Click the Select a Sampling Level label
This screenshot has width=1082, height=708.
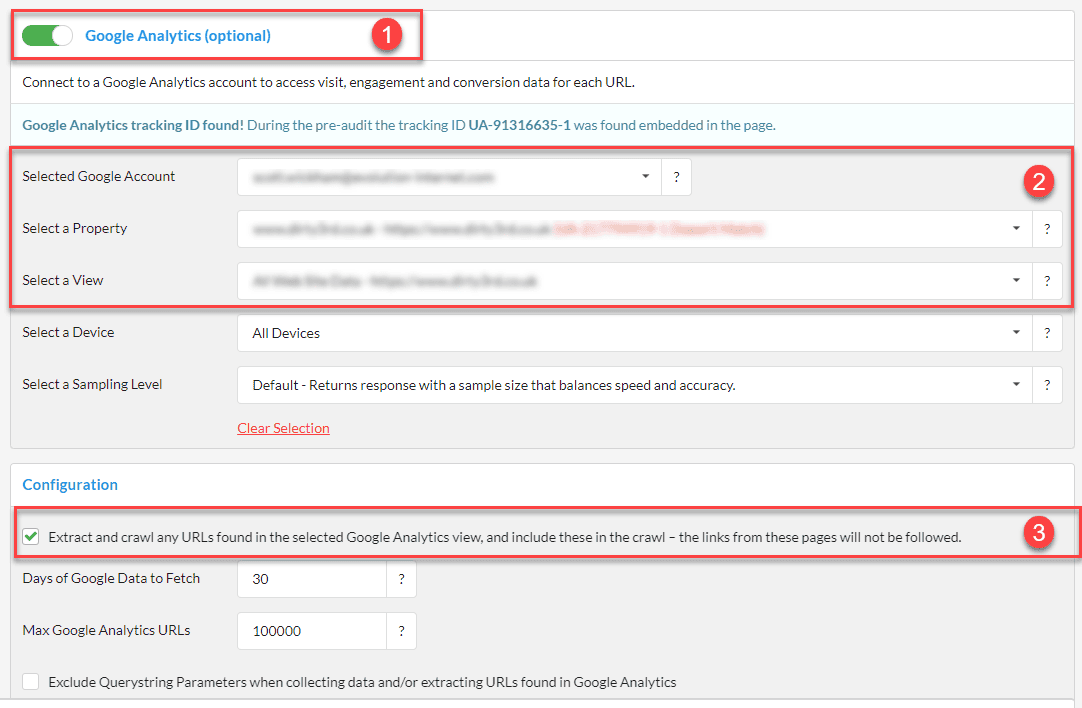click(92, 384)
